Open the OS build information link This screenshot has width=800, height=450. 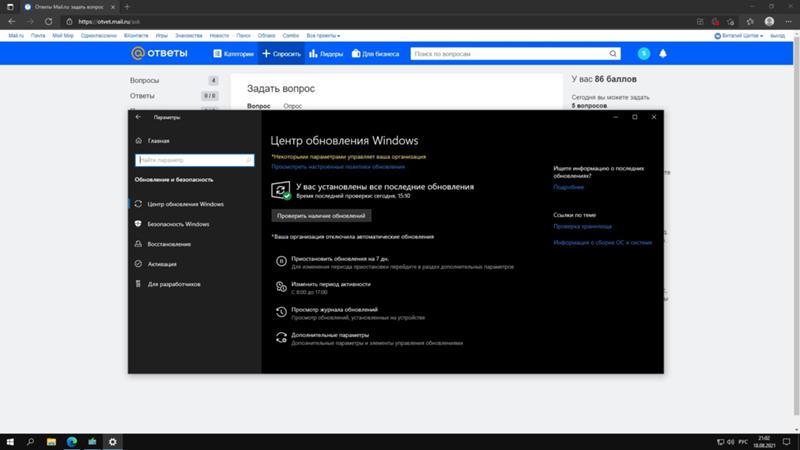tap(603, 243)
